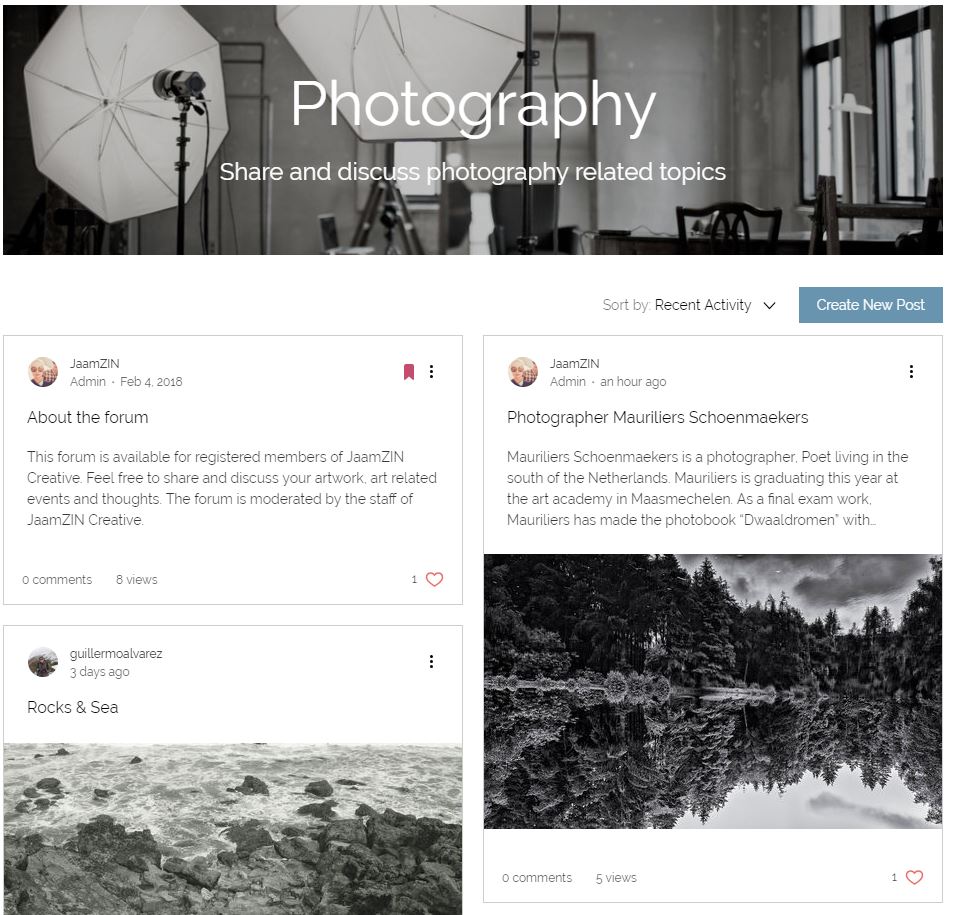This screenshot has height=915, width=958.
Task: Like the About the forum post
Action: (434, 579)
